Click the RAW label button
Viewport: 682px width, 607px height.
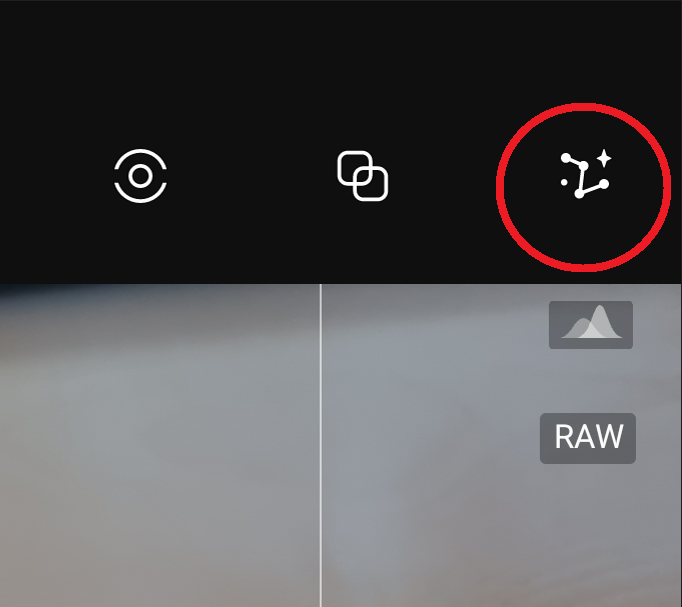[x=588, y=438]
